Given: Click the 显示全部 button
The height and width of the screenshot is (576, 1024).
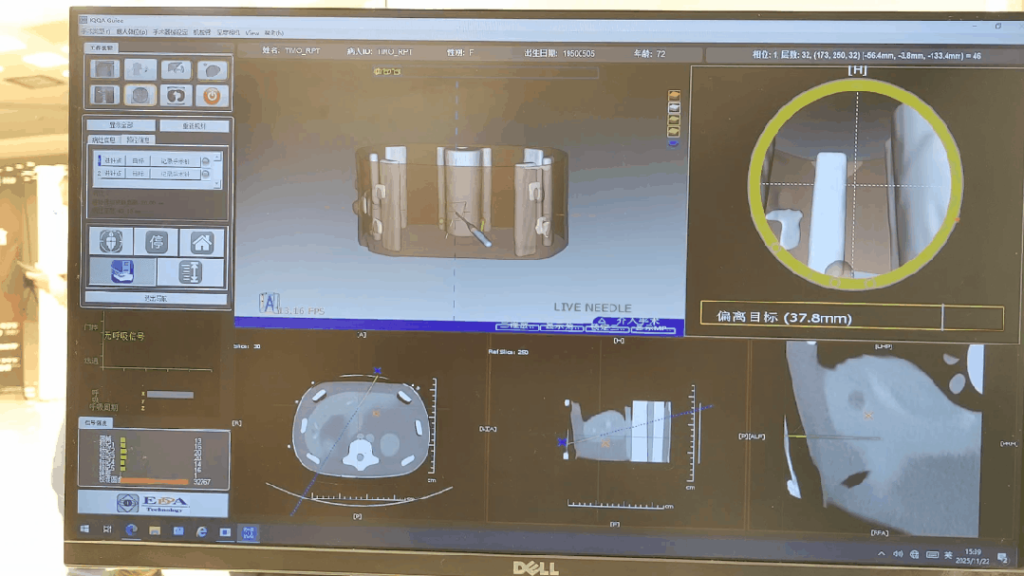Looking at the screenshot, I should pyautogui.click(x=122, y=125).
